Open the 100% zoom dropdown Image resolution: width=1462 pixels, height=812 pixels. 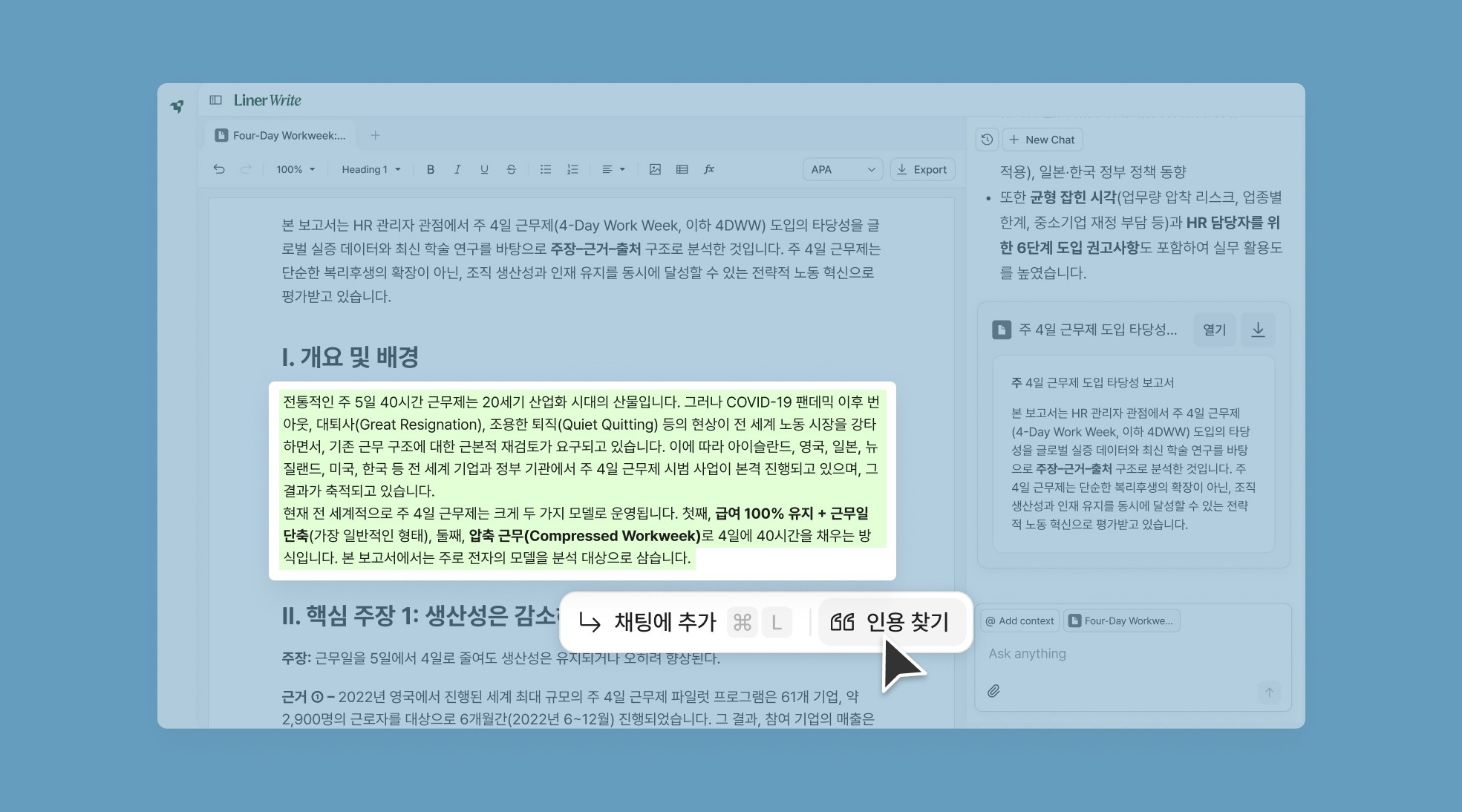pos(296,169)
